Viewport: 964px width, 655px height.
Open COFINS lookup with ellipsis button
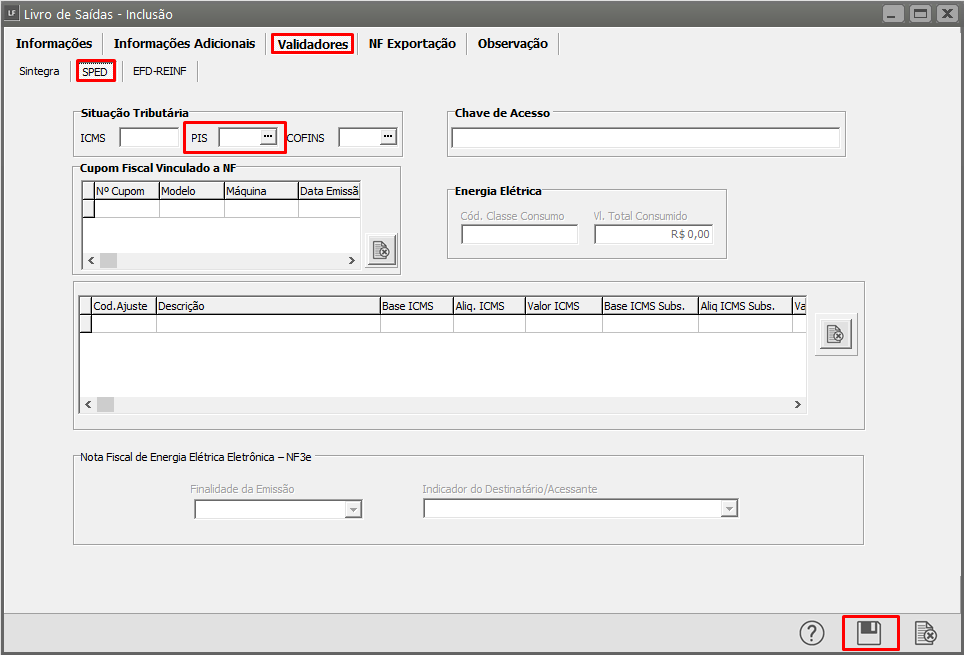(387, 137)
